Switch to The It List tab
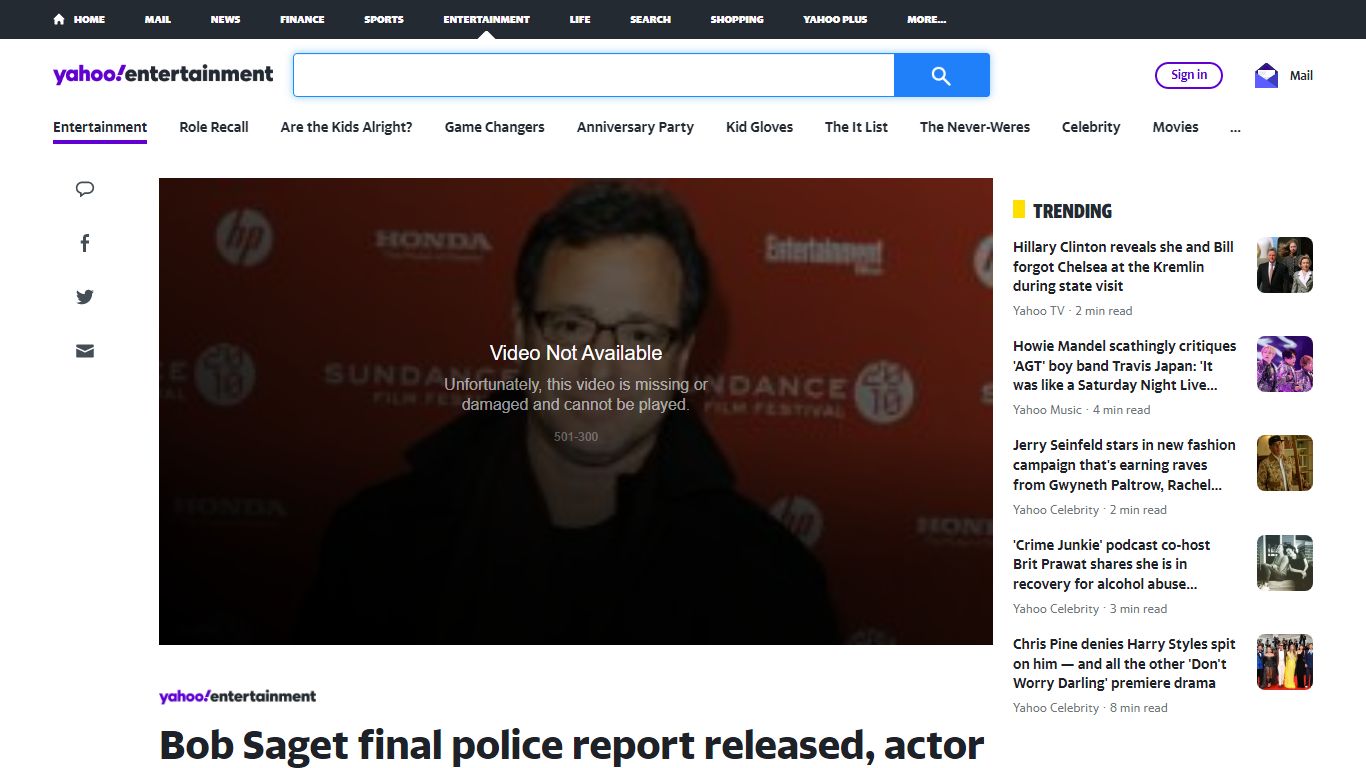 click(856, 127)
